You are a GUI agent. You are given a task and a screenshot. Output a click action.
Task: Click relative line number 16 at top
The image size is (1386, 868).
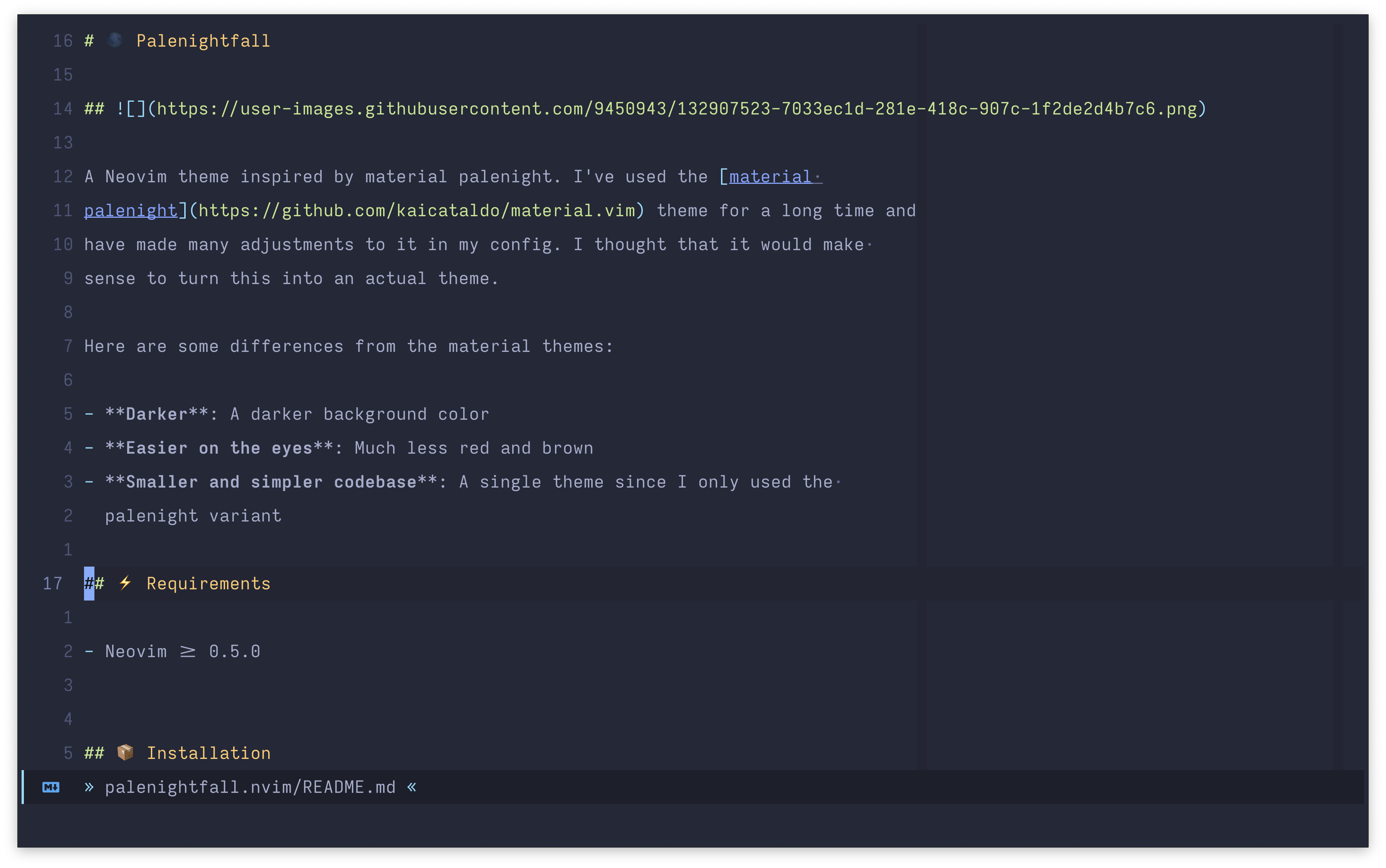pos(62,41)
